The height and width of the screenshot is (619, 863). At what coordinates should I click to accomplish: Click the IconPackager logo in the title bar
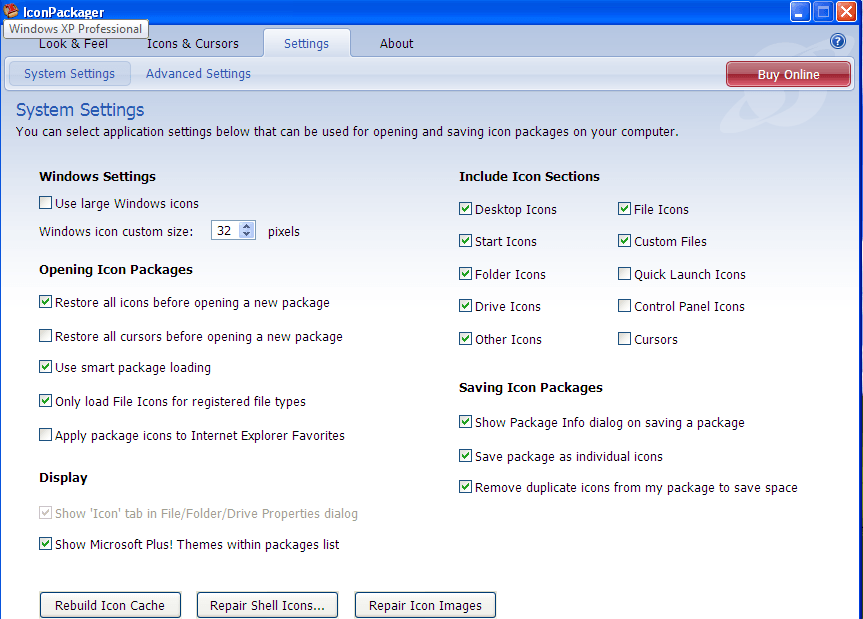tap(10, 9)
